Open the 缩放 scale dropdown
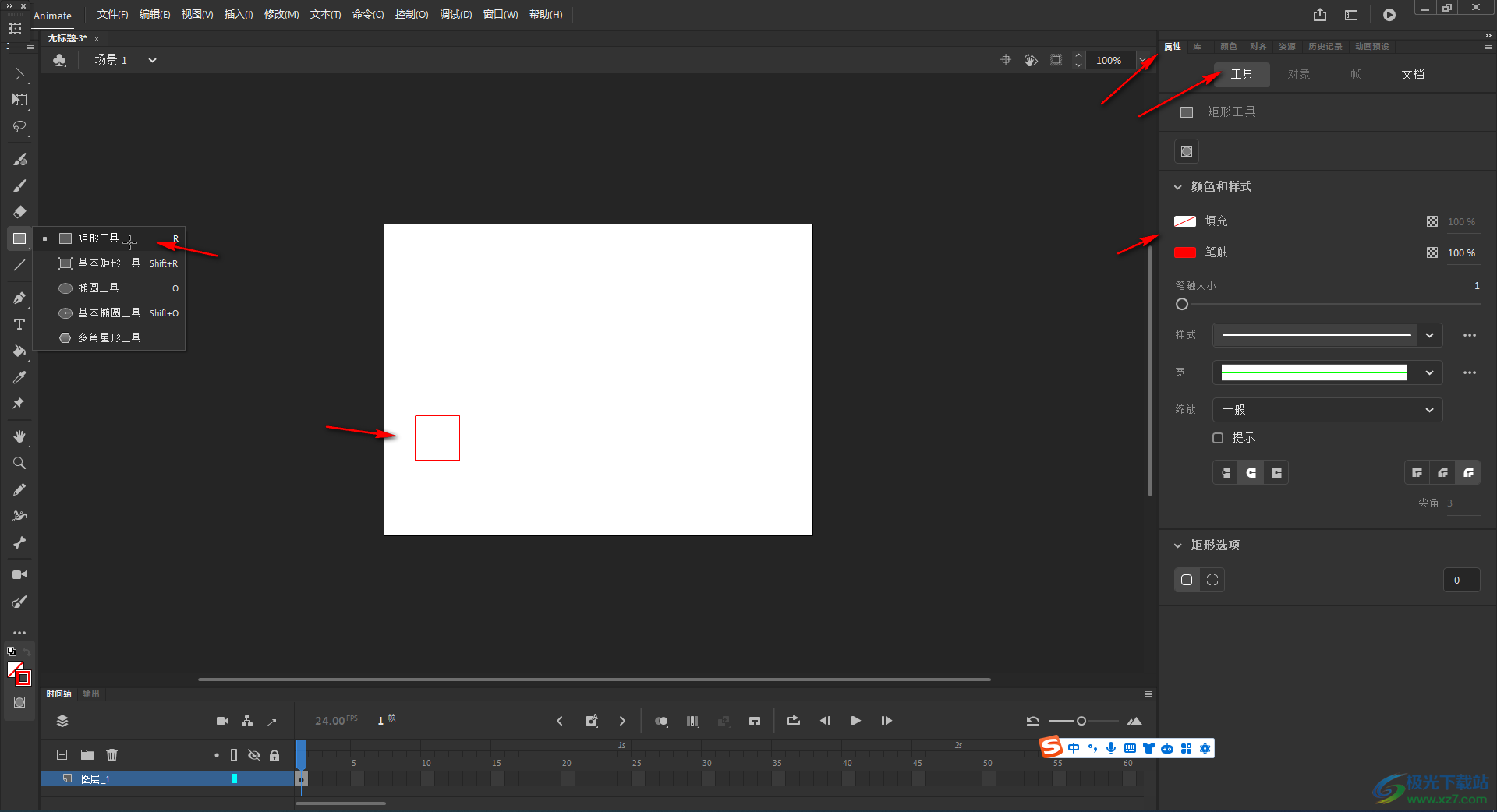1497x812 pixels. coord(1327,410)
